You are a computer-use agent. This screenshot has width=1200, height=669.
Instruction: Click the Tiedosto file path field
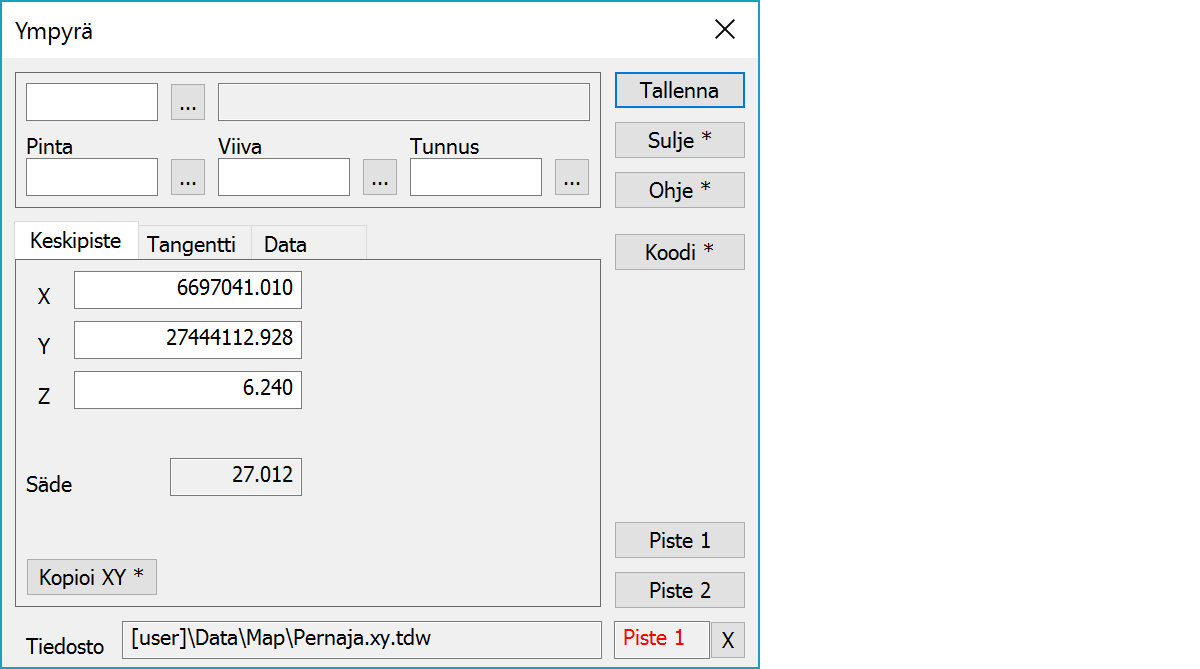tap(361, 640)
